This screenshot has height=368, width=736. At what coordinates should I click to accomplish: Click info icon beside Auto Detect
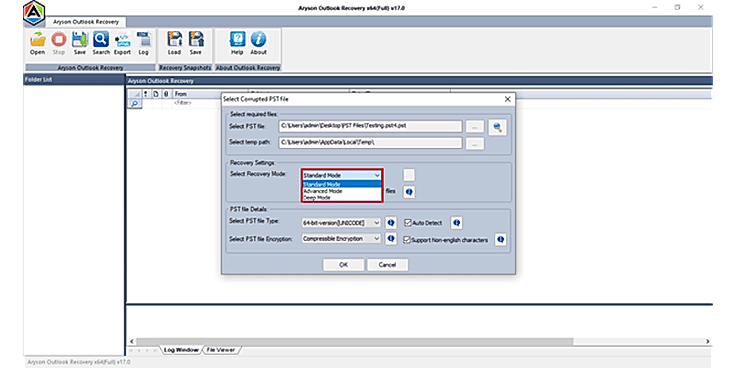pyautogui.click(x=457, y=223)
